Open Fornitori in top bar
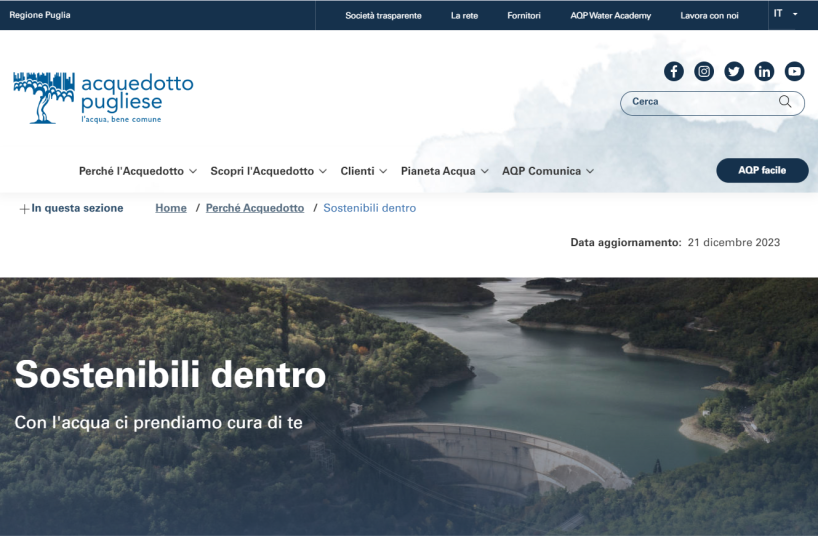This screenshot has height=539, width=818. point(524,16)
